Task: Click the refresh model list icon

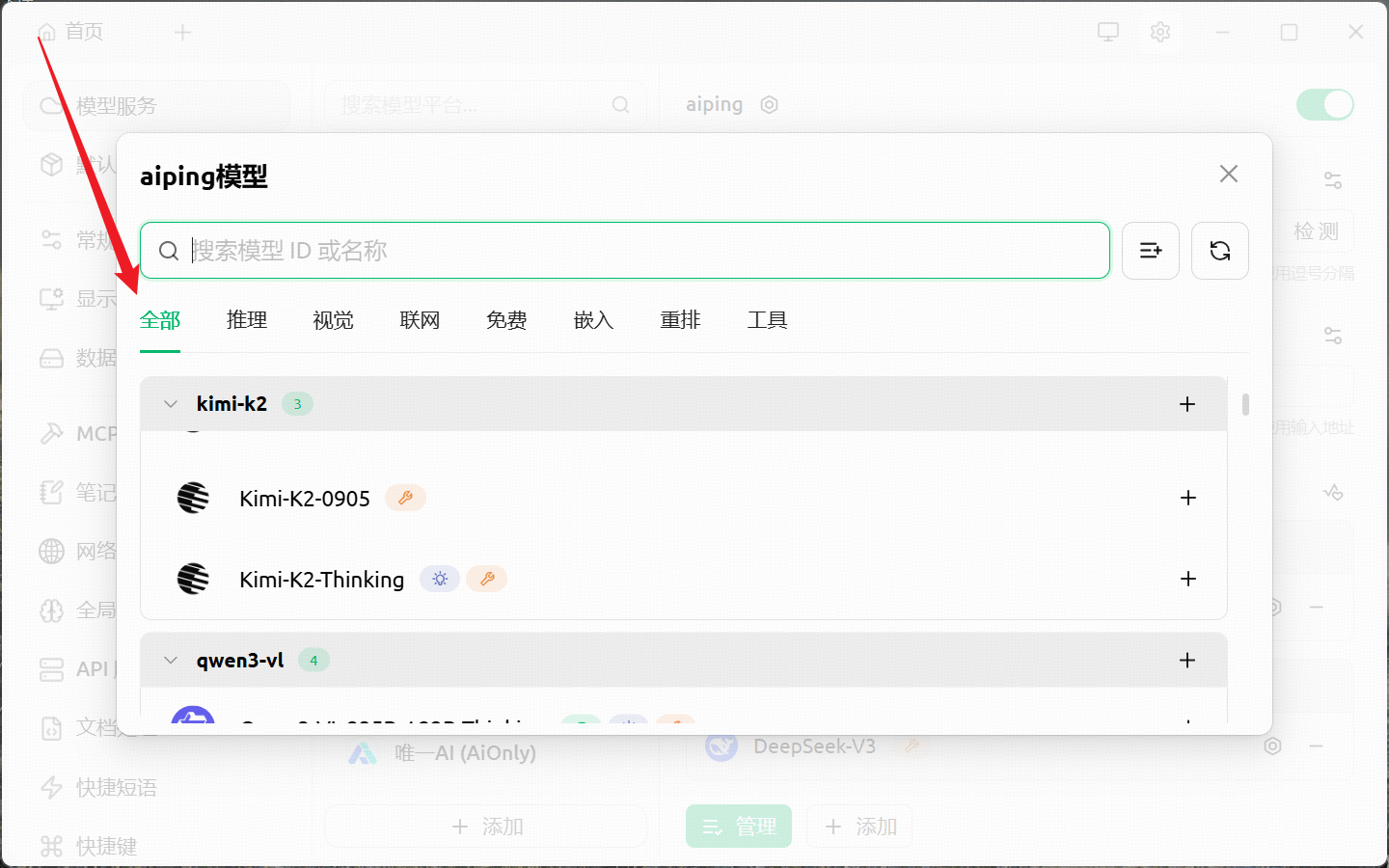Action: (1219, 251)
